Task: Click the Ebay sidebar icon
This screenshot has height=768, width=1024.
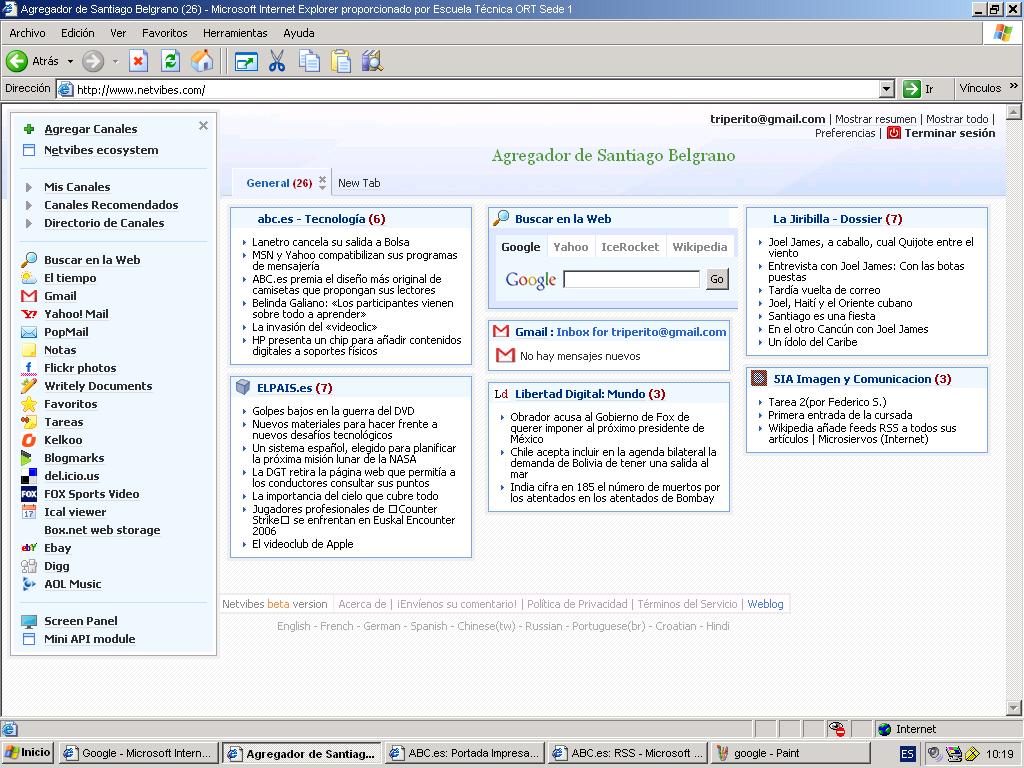Action: (x=29, y=548)
